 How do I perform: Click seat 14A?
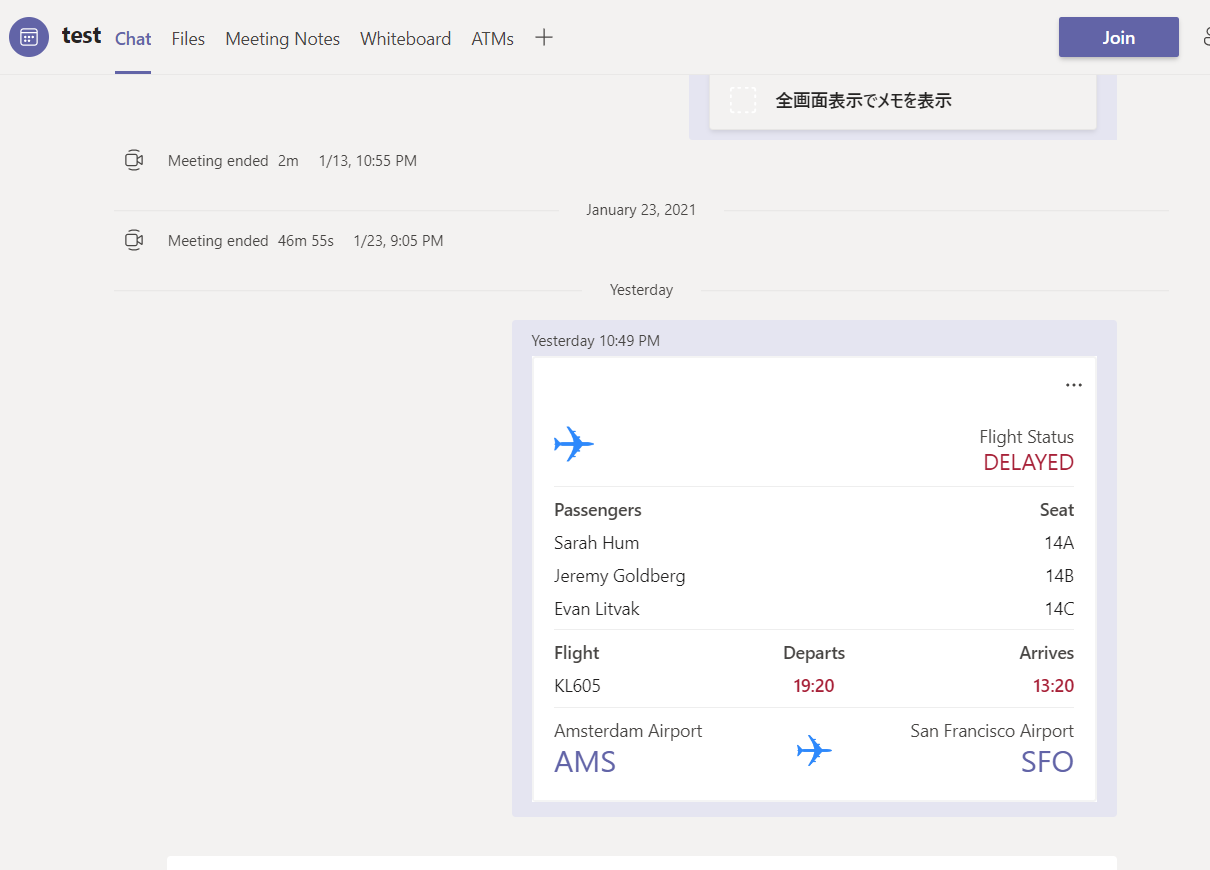(1059, 543)
